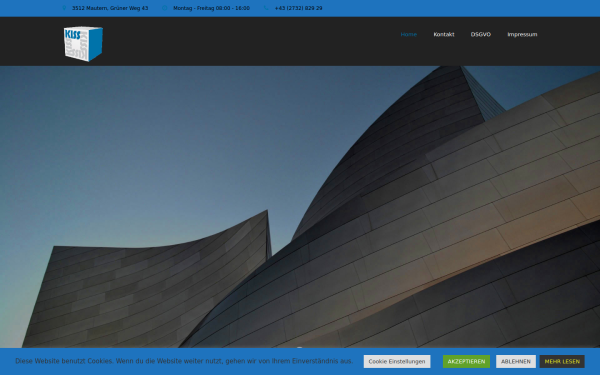Open the DSGVO menu item
The width and height of the screenshot is (600, 375).
pos(480,34)
